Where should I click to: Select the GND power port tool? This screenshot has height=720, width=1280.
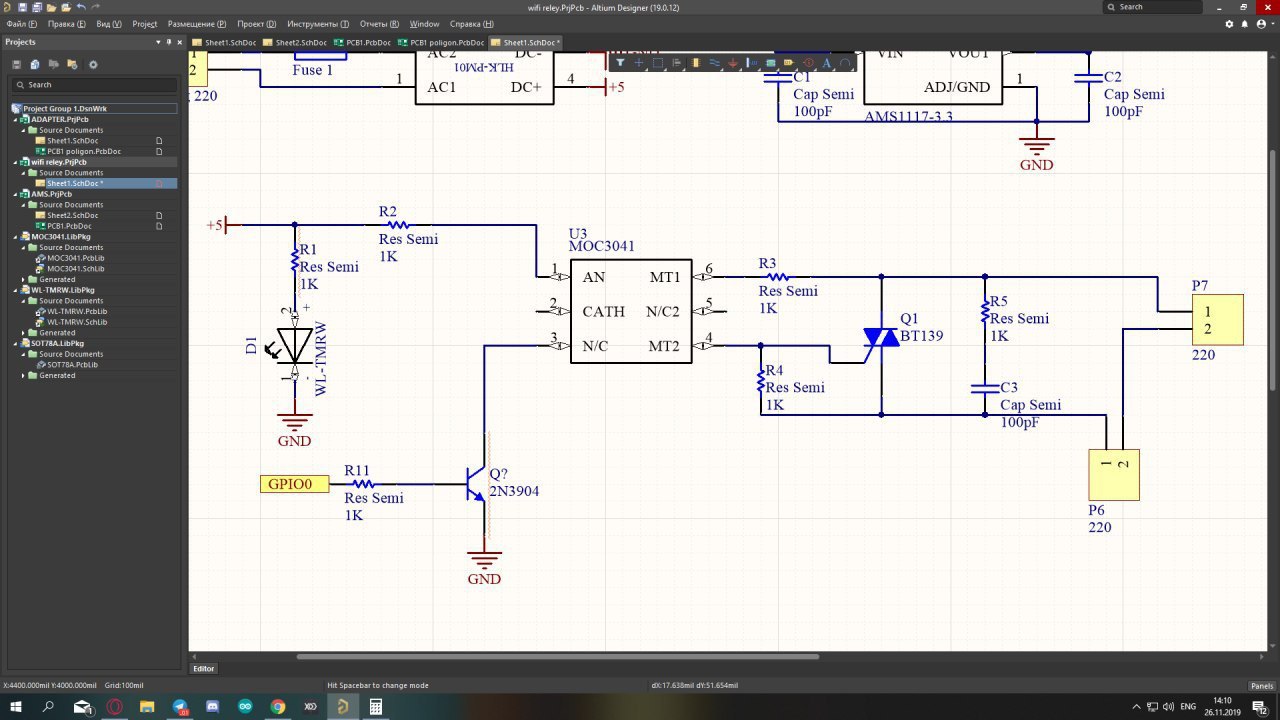pos(734,63)
